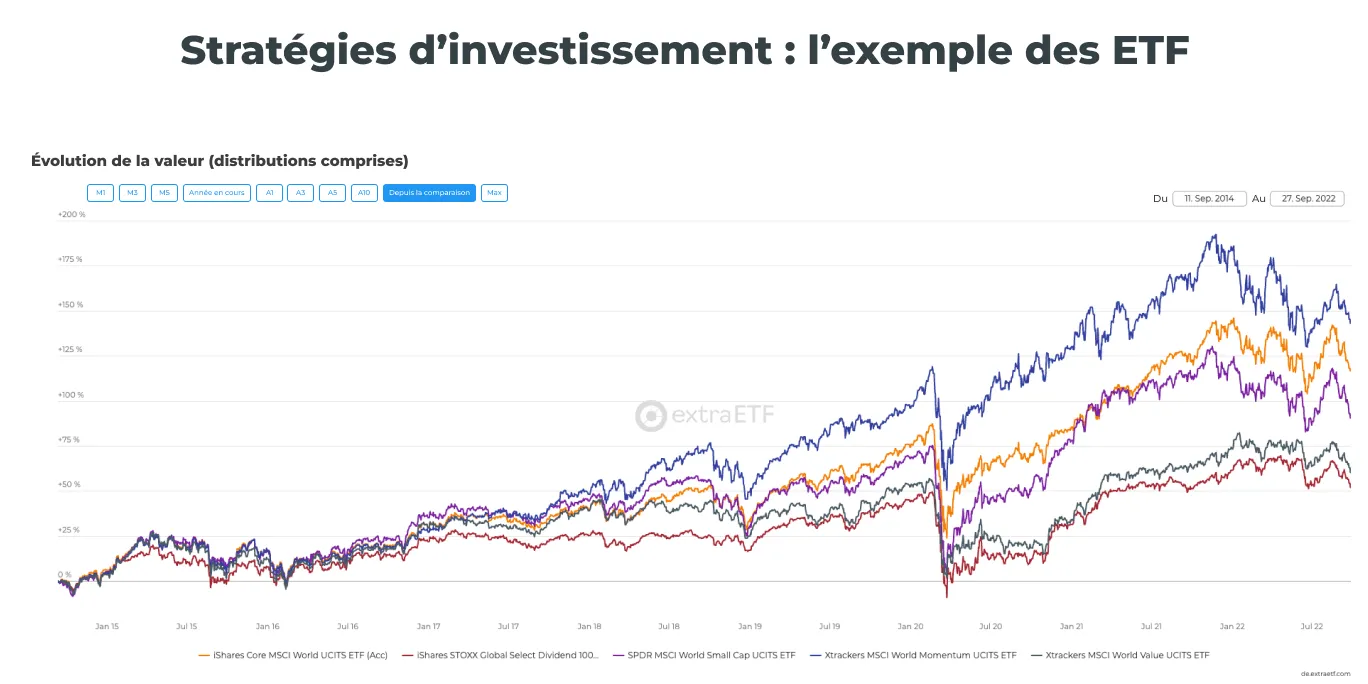Open the 'Au' end date picker
This screenshot has width=1368, height=684.
coord(1307,198)
